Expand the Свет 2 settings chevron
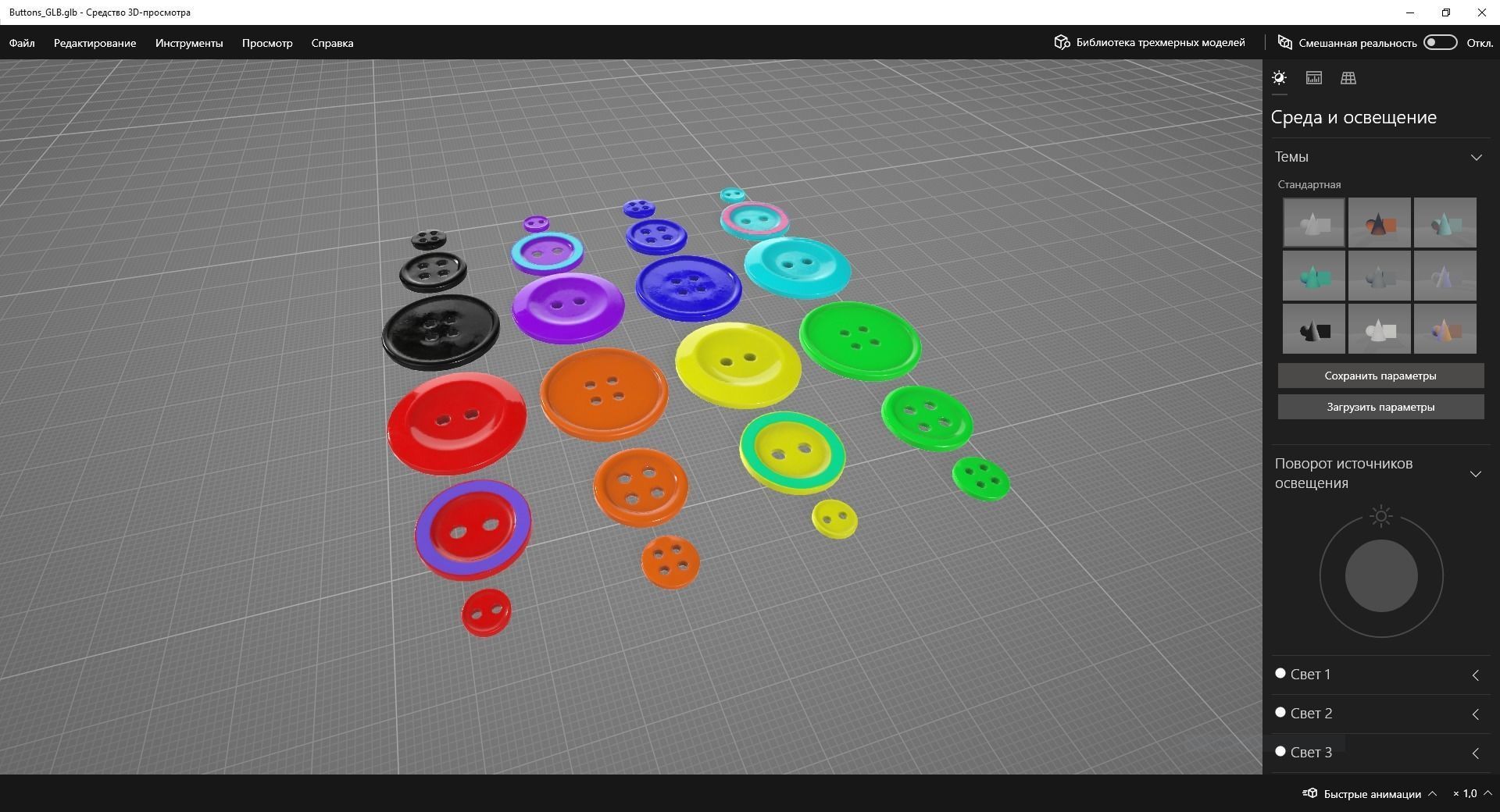Screen dimensions: 1500x812 click(x=1476, y=714)
